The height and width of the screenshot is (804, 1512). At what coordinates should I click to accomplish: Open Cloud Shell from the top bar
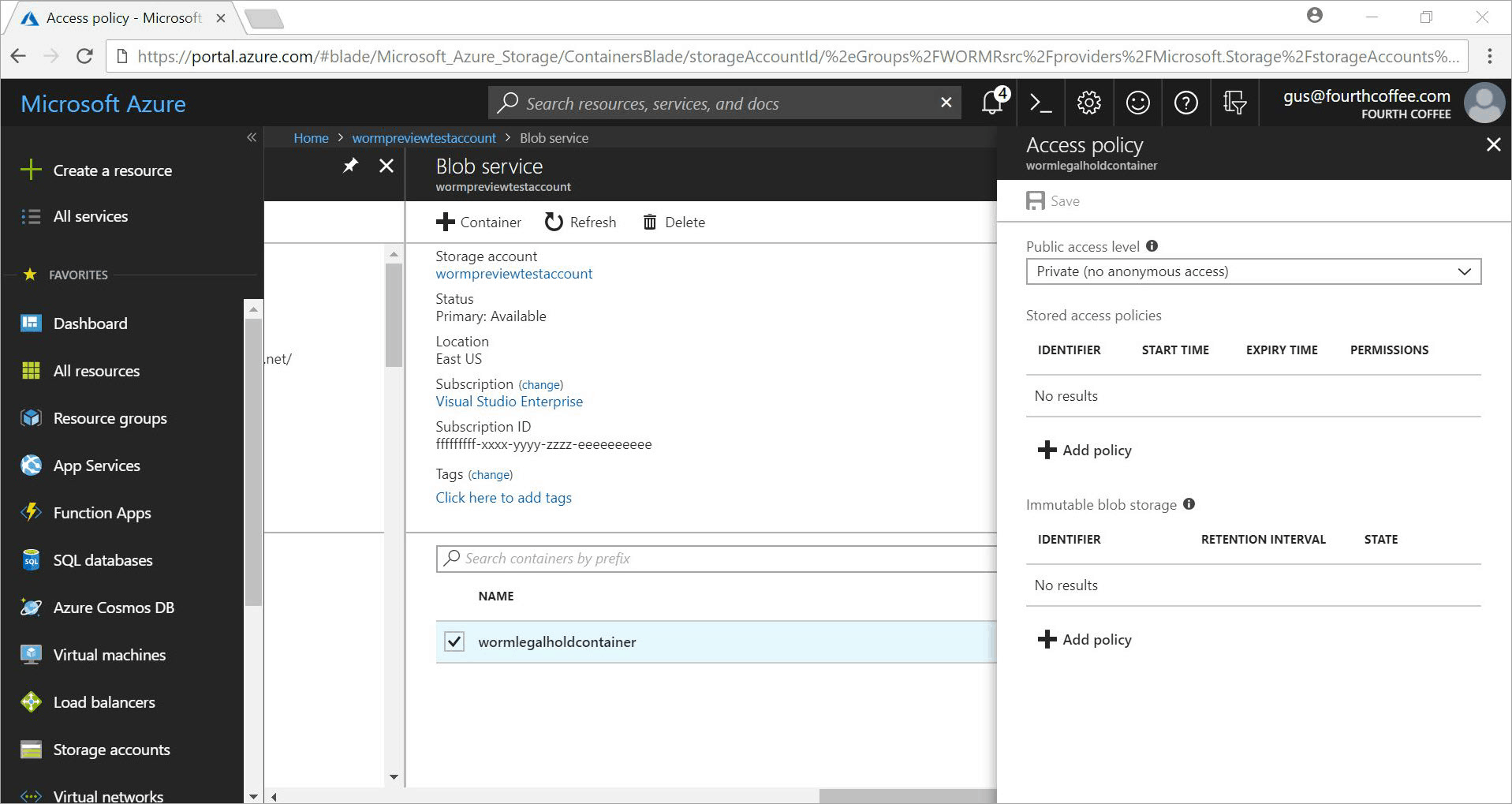[1040, 103]
